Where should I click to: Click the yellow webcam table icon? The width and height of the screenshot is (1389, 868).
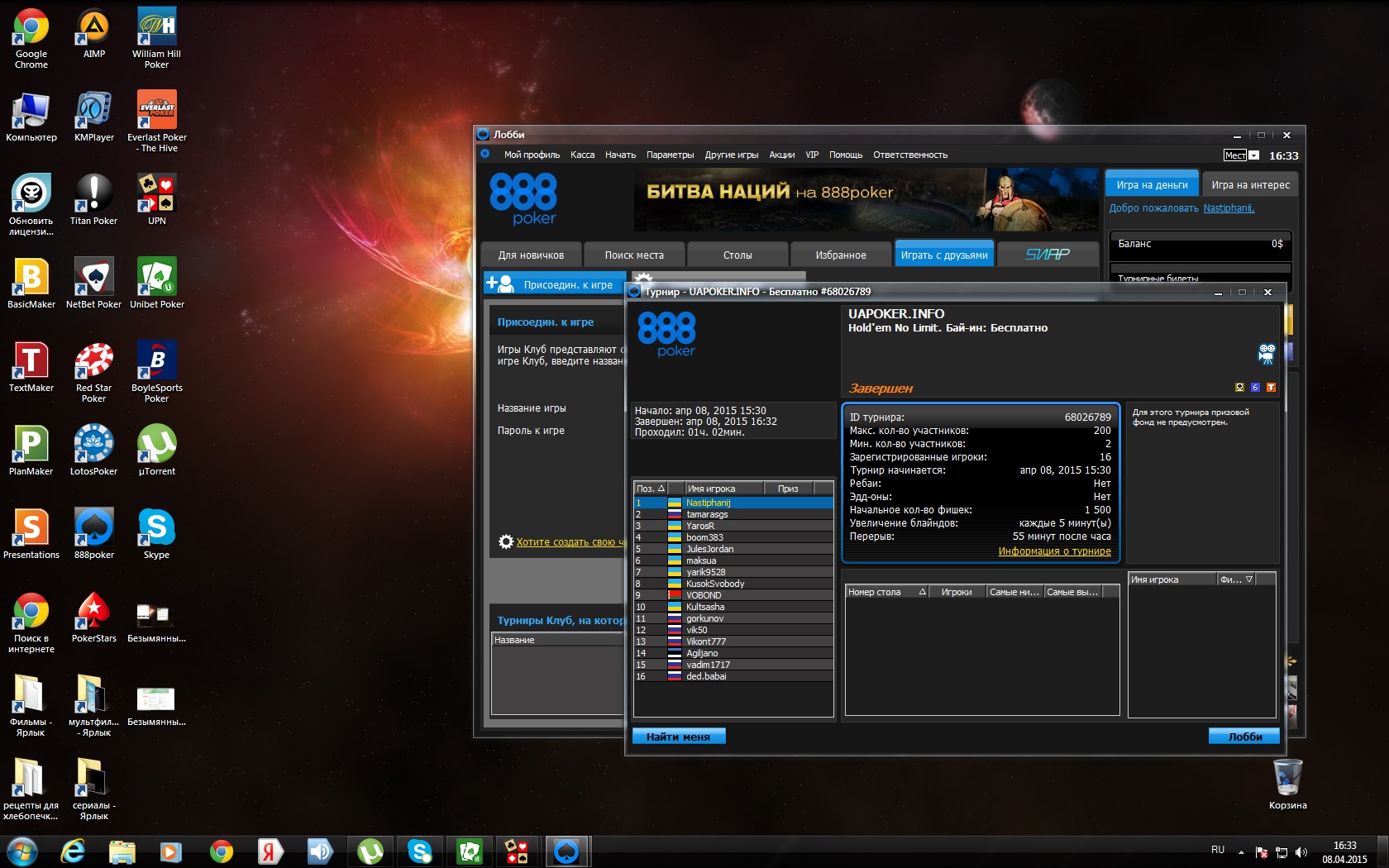coord(1239,387)
